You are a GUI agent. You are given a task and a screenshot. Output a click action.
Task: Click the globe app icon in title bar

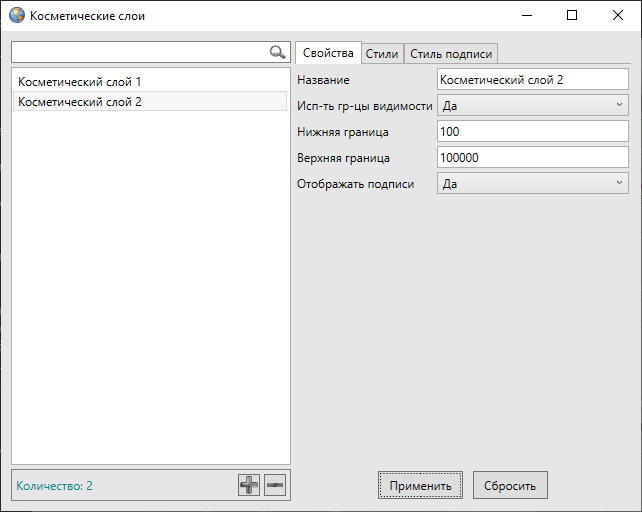point(16,15)
